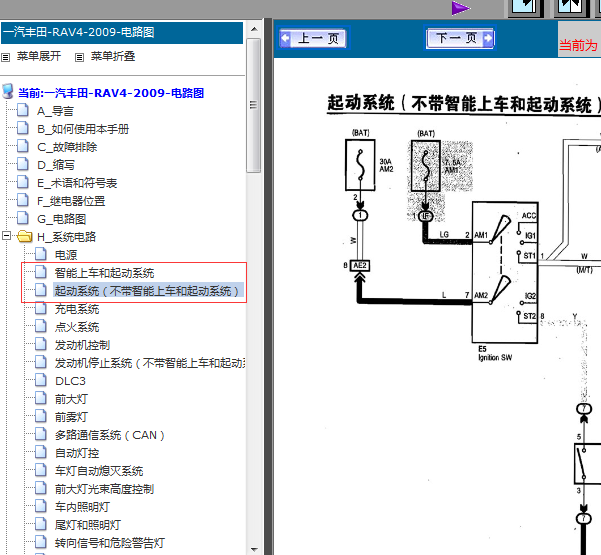Click the page icon next to E_术语和符号表

23,182
